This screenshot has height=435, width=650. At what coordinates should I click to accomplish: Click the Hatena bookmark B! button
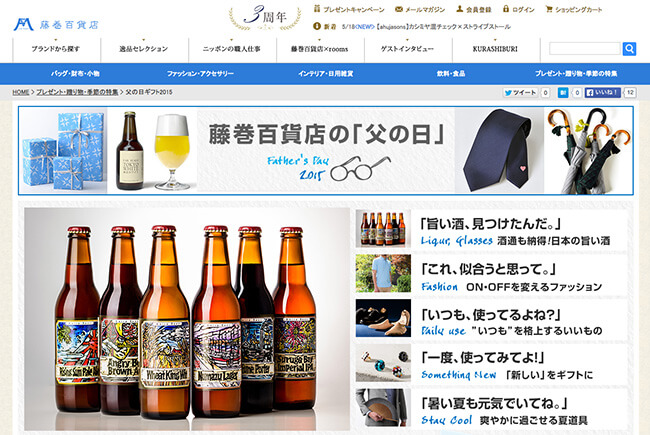[564, 92]
